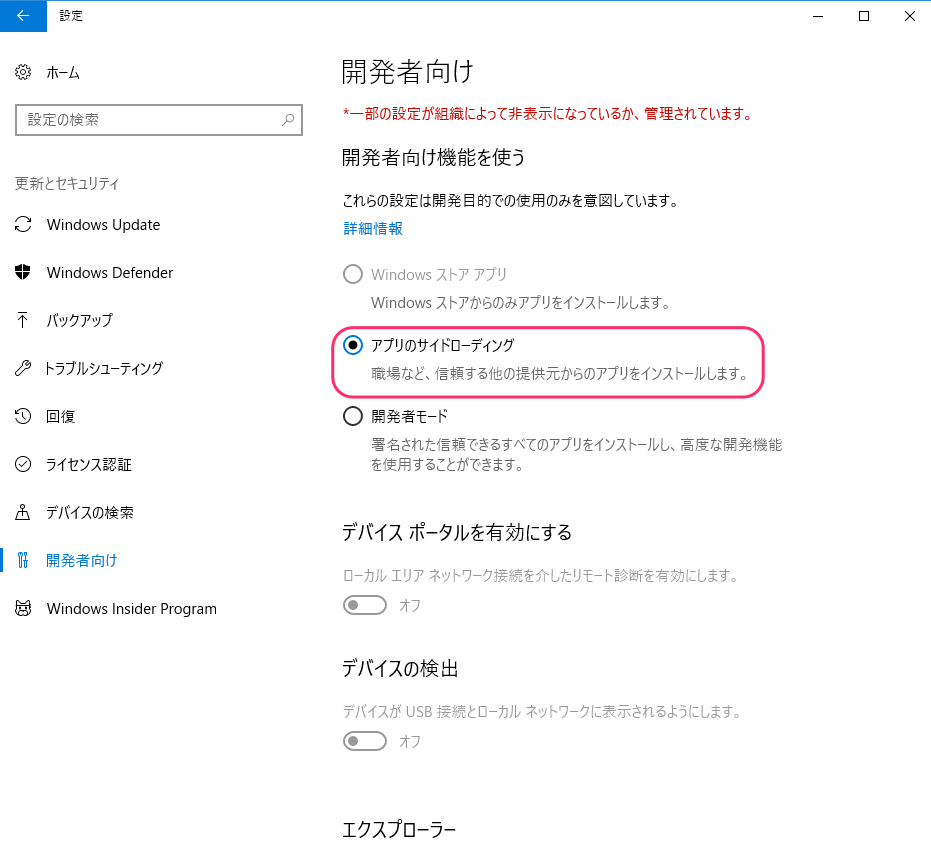Click the backup upload arrow icon
The width and height of the screenshot is (931, 857).
tap(24, 321)
